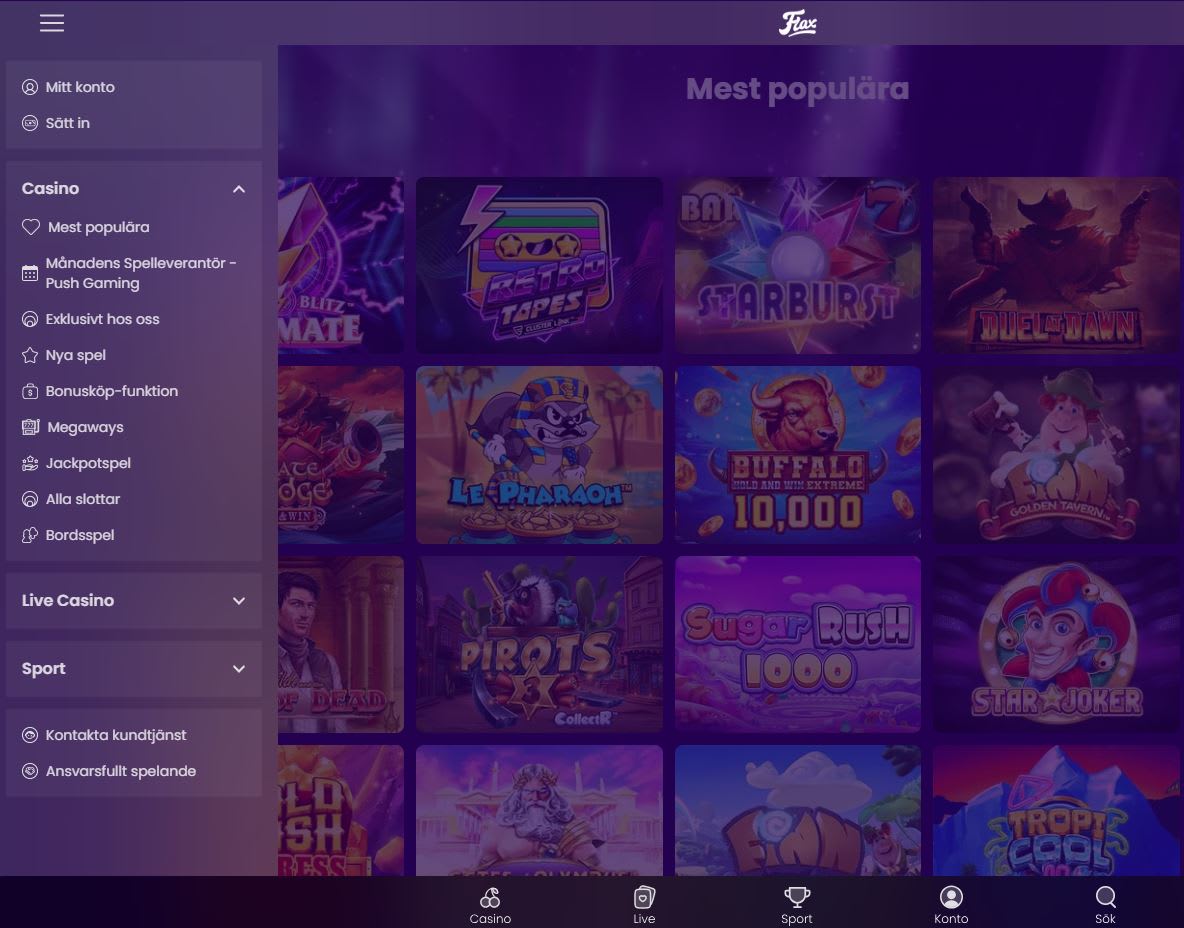Click the slot machine icon beside Megaways
The width and height of the screenshot is (1184, 928).
point(30,427)
